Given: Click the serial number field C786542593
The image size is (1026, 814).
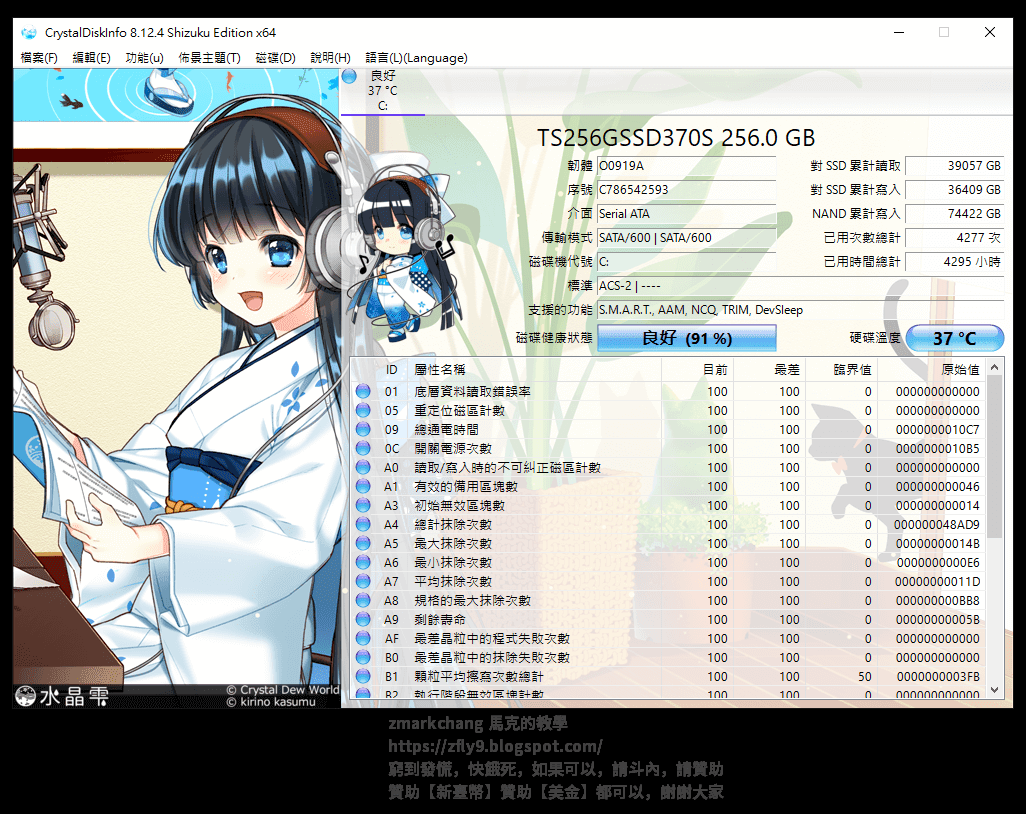Looking at the screenshot, I should coord(686,190).
